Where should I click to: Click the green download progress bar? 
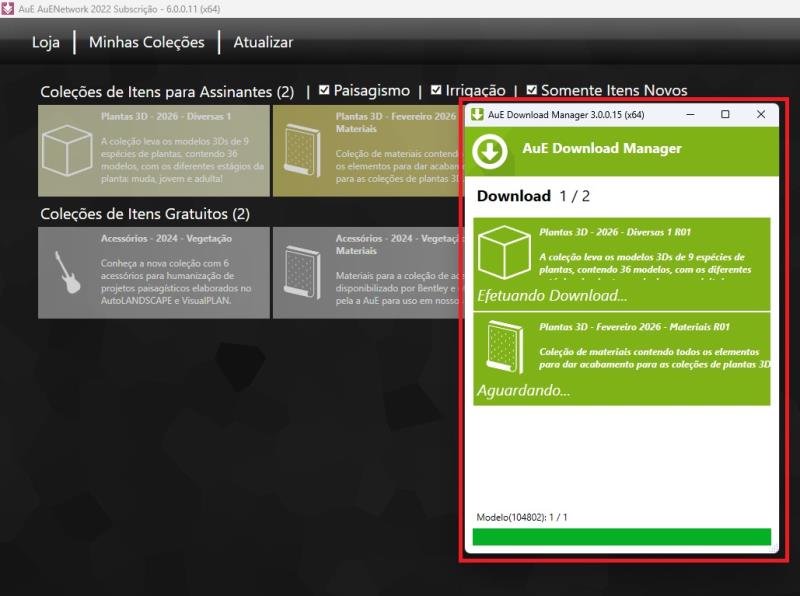[x=621, y=537]
